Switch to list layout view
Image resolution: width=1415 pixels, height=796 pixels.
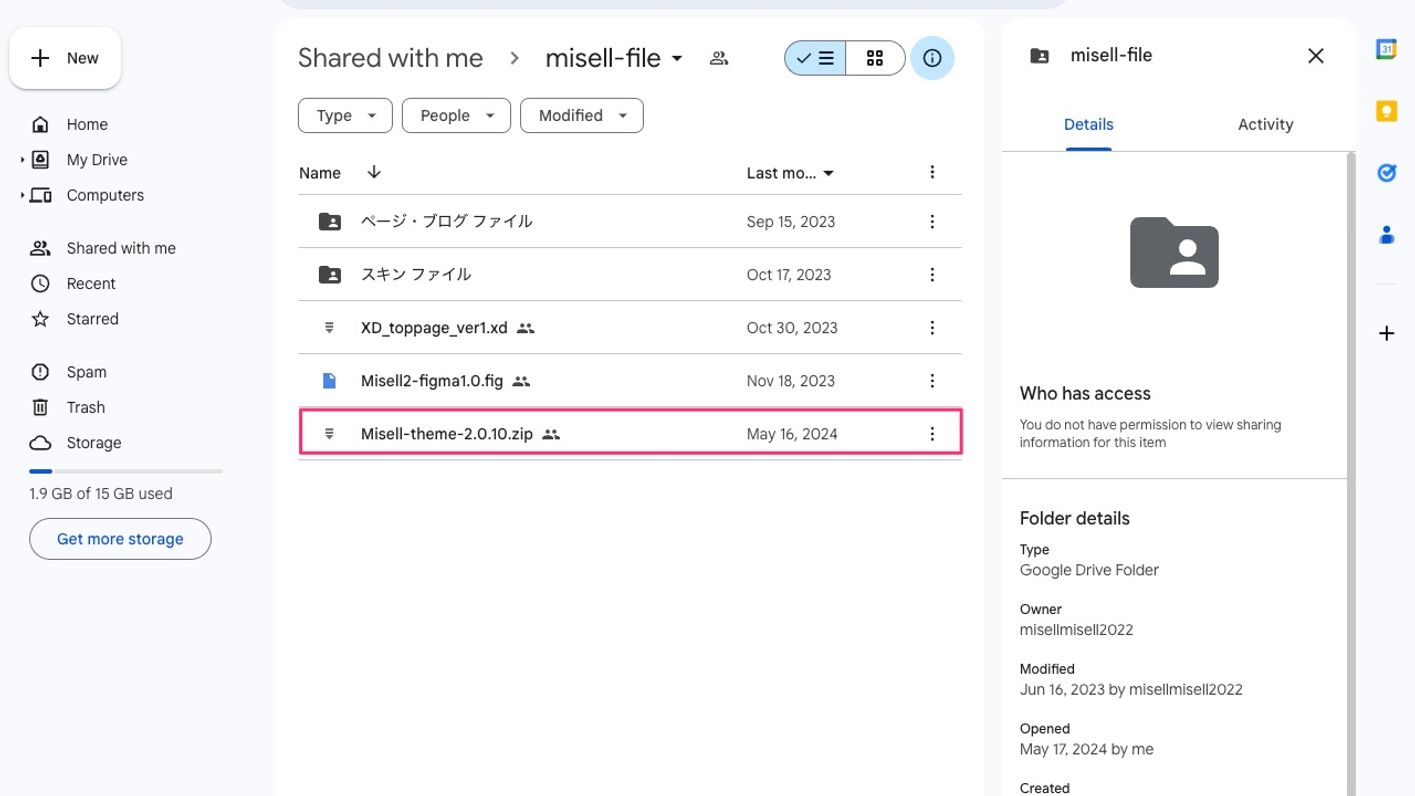pos(815,58)
